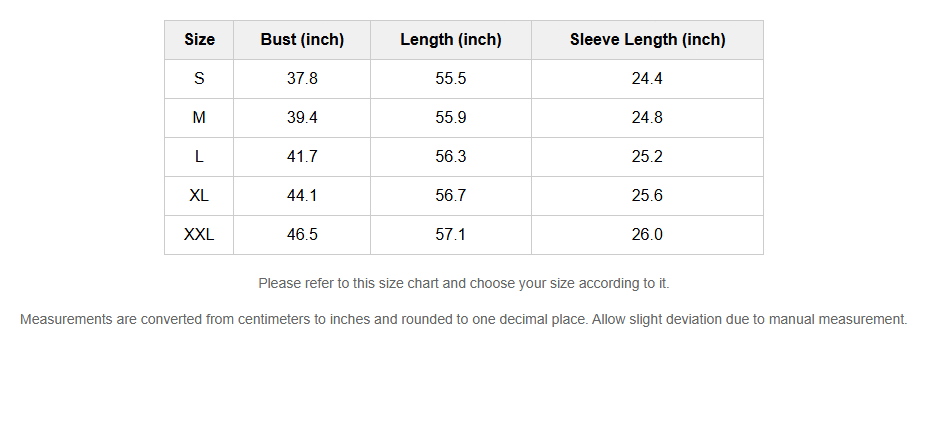Viewport: 930px width, 439px height.
Task: Click the Length (inch) column header
Action: (x=451, y=40)
